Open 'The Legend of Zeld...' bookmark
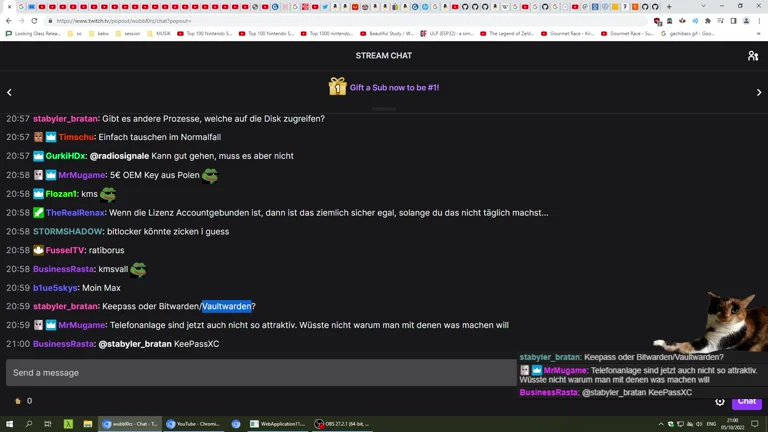This screenshot has width=768, height=432. click(506, 34)
